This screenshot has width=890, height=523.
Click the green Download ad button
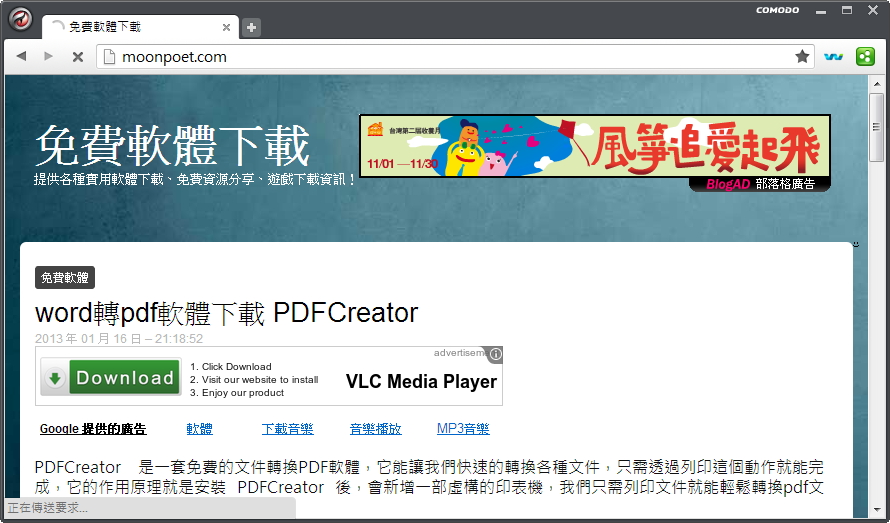(110, 378)
